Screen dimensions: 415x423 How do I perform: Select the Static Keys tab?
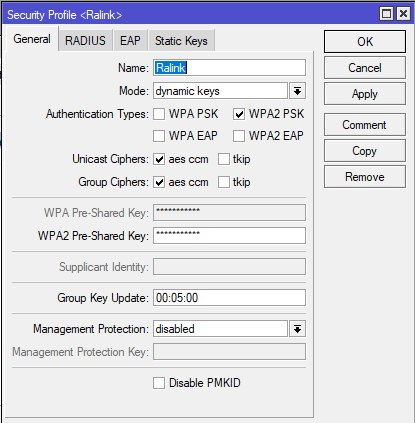(181, 40)
